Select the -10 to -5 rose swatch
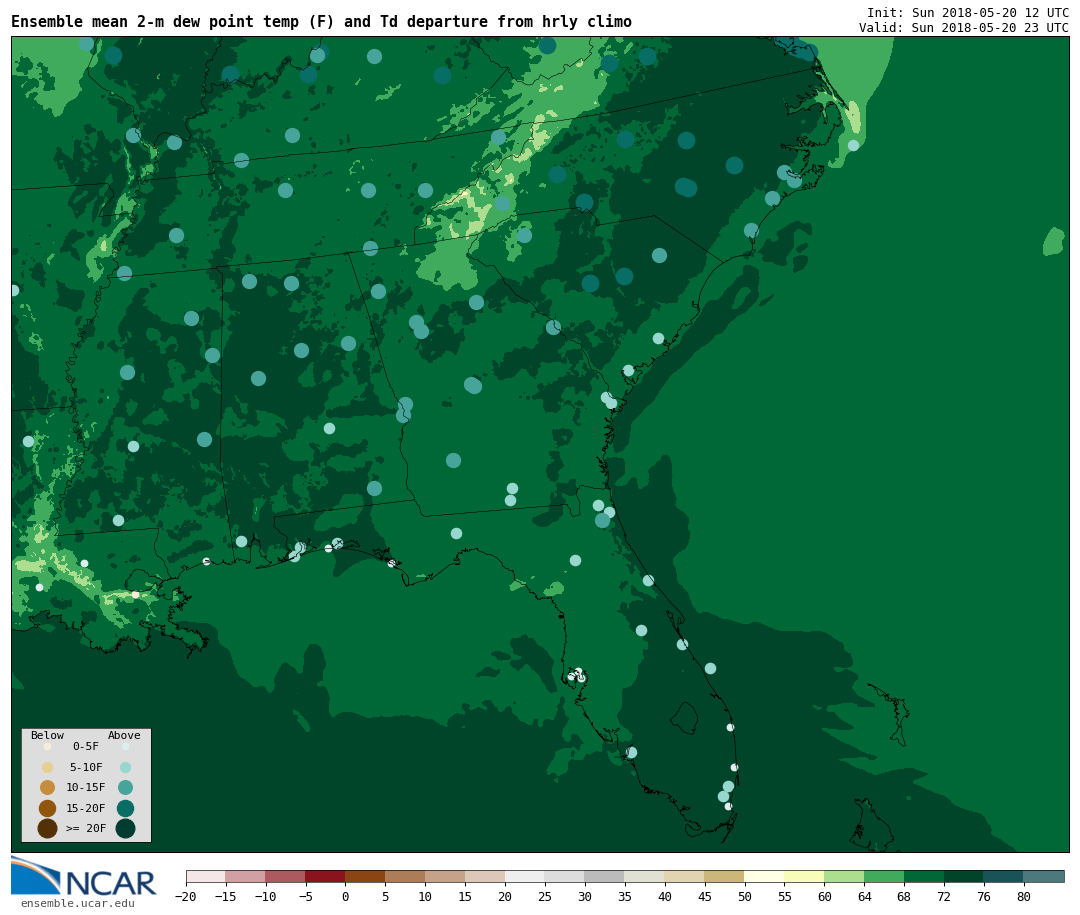This screenshot has height=915, width=1080. click(286, 876)
